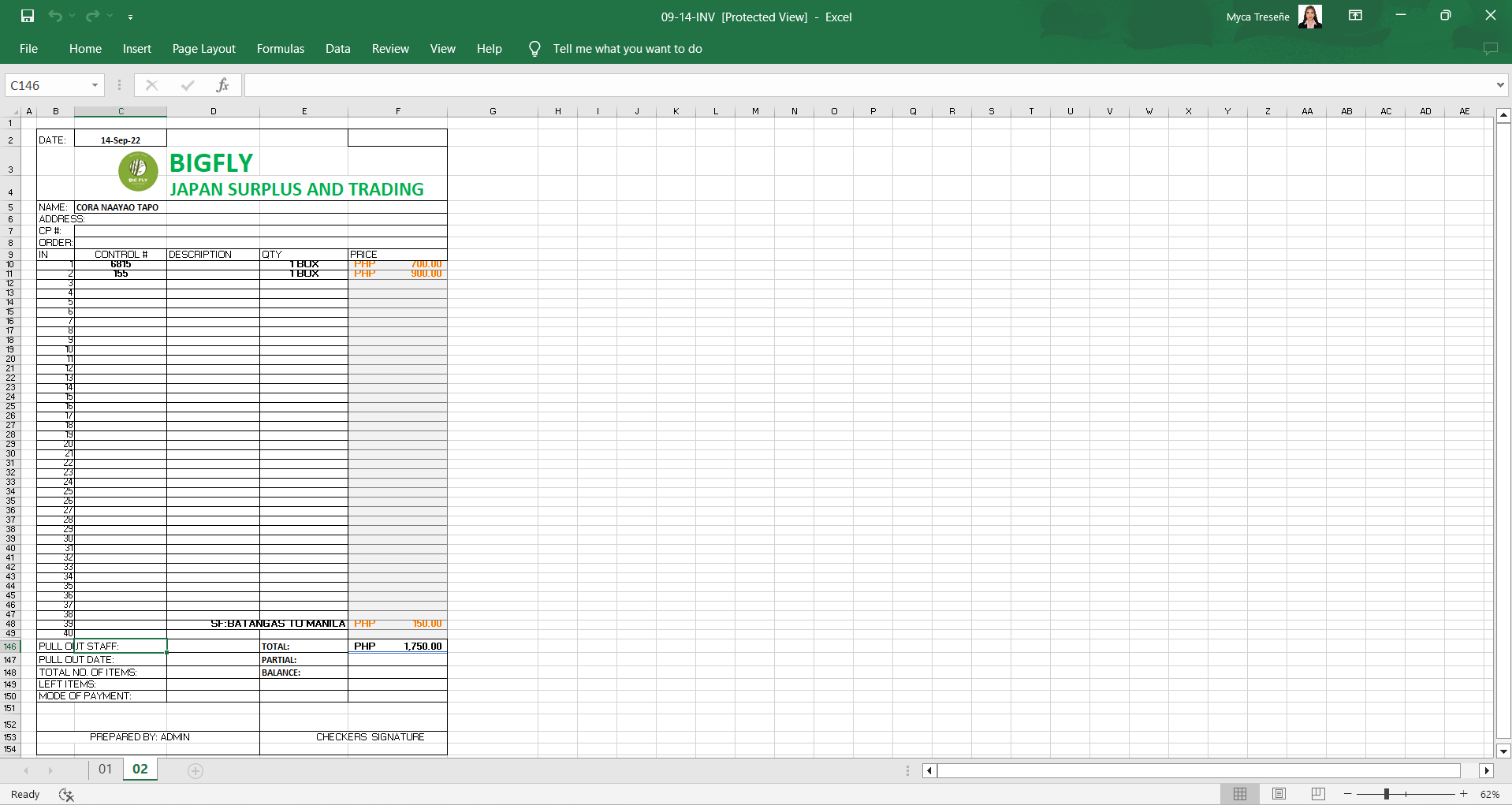Viewport: 1512px width, 805px height.
Task: Click horizontal scrollbar right arrow
Action: tap(1487, 771)
